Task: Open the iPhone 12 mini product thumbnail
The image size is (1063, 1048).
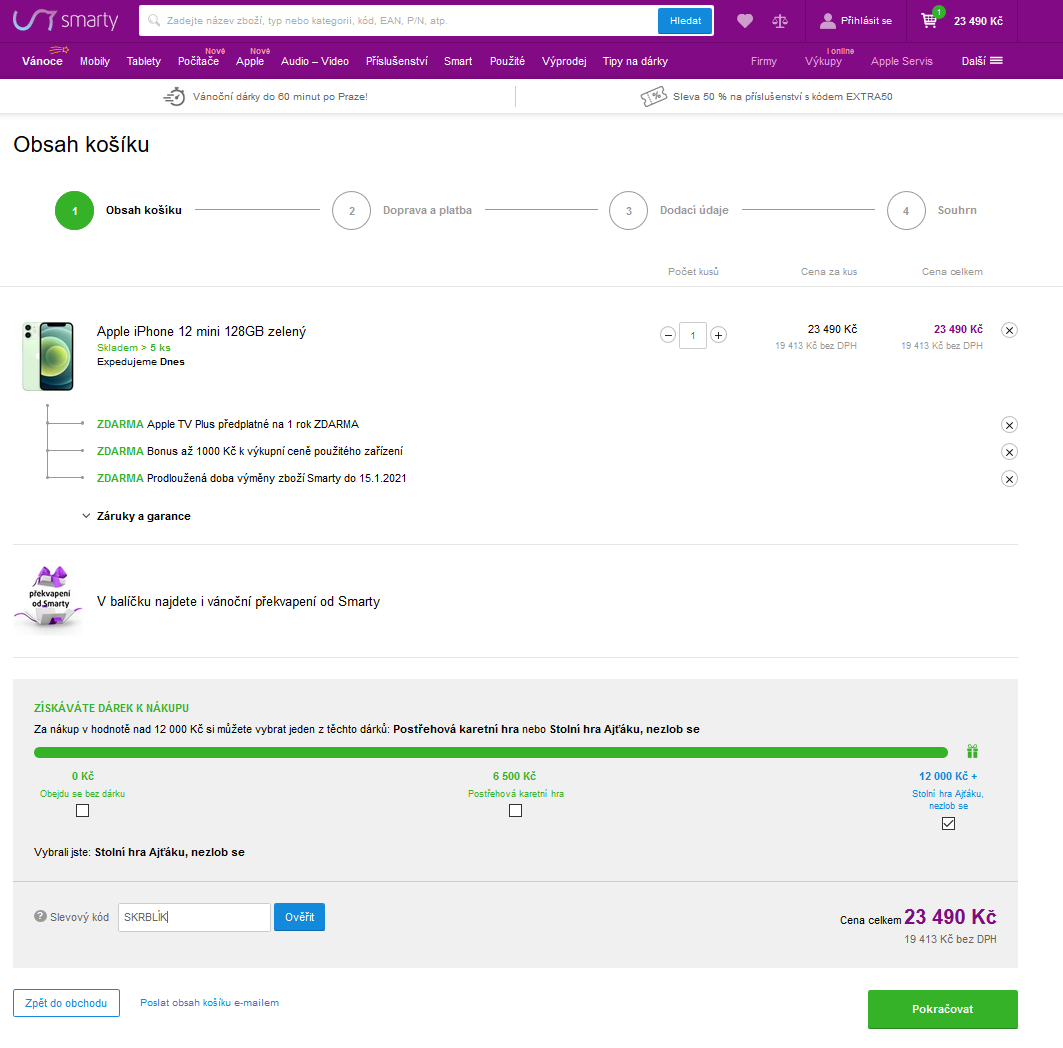Action: 48,356
